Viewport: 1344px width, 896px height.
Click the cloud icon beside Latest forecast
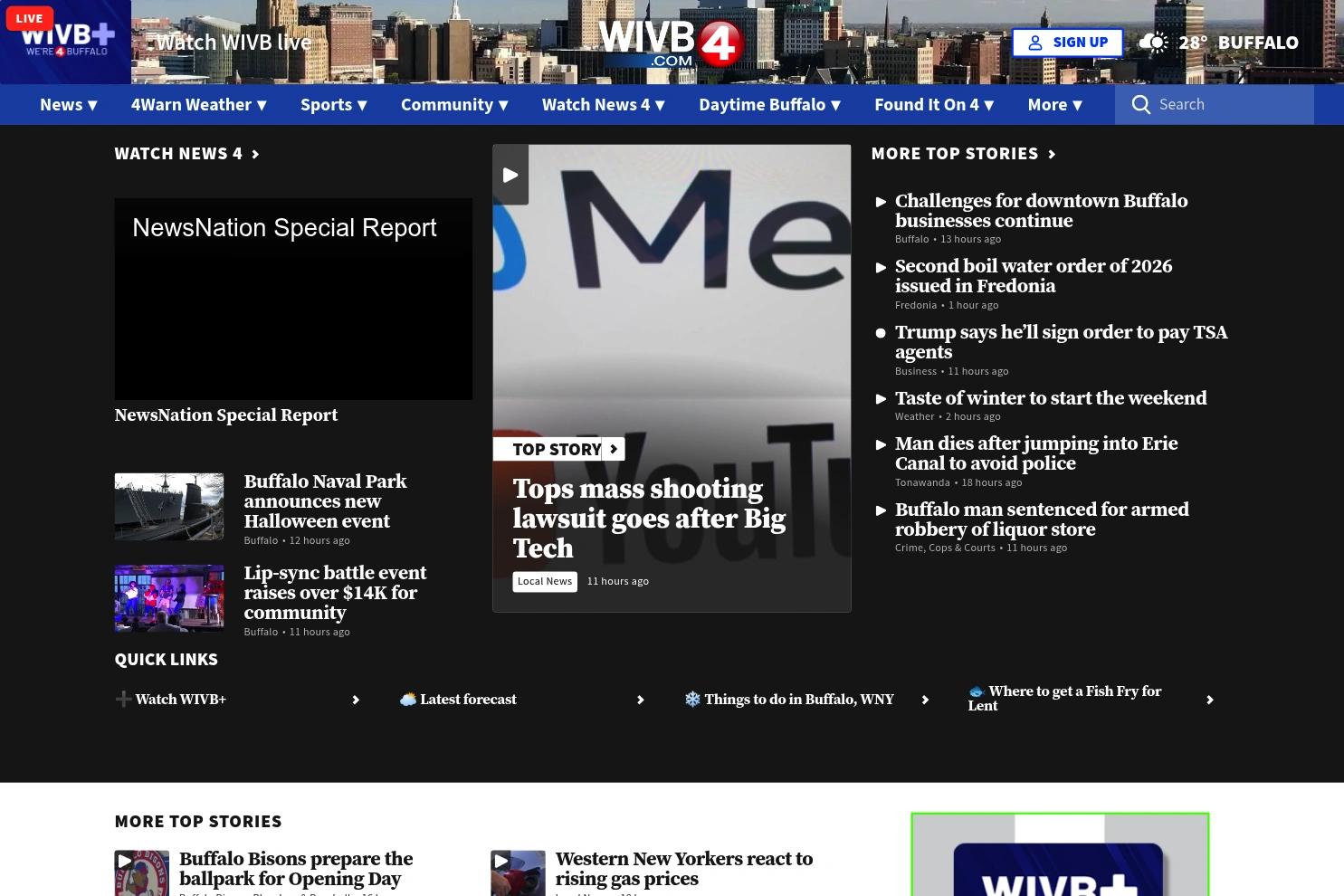(408, 699)
